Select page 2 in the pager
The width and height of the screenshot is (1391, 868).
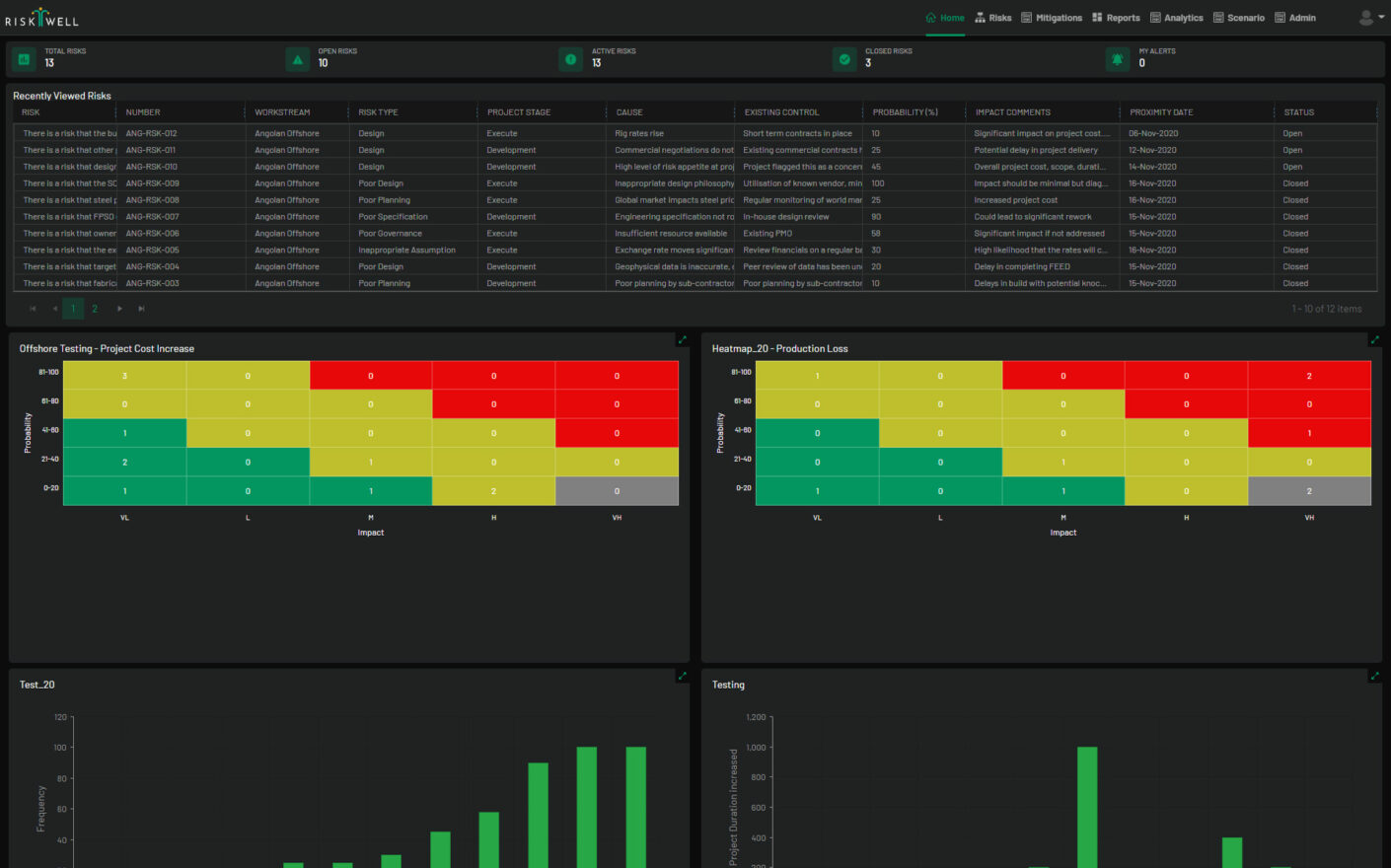click(95, 309)
